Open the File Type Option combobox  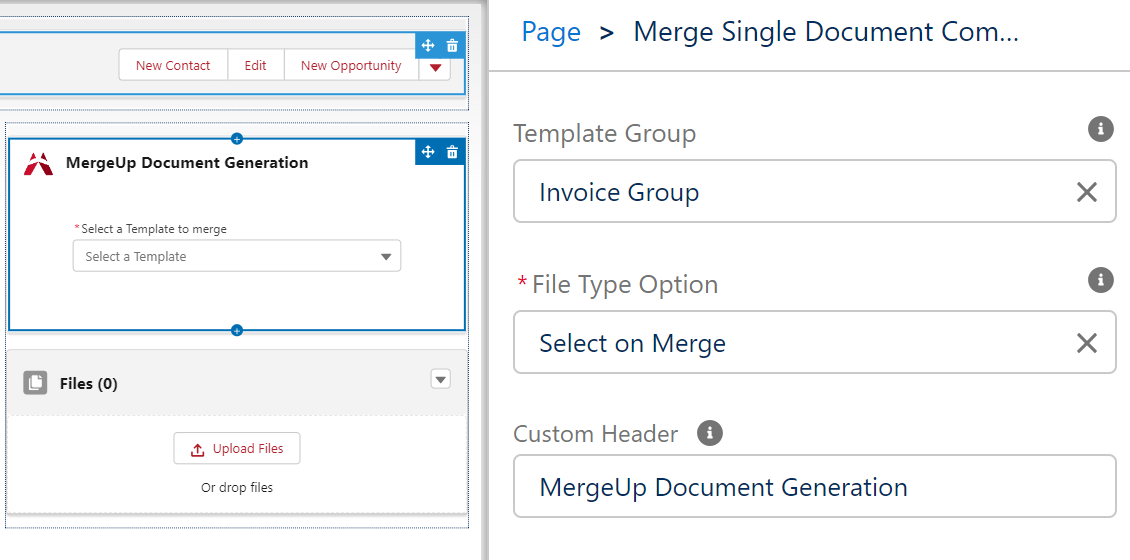click(814, 342)
